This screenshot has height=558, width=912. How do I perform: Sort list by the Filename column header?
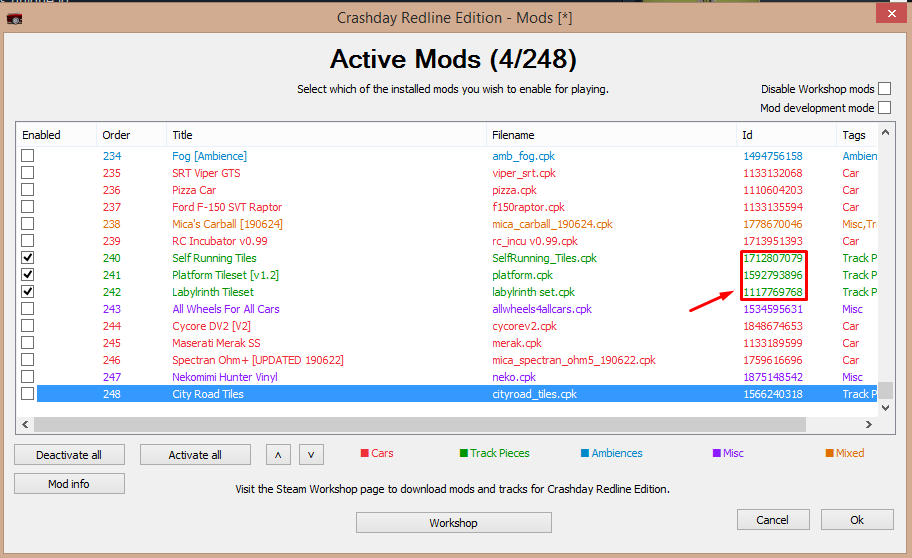click(x=611, y=135)
